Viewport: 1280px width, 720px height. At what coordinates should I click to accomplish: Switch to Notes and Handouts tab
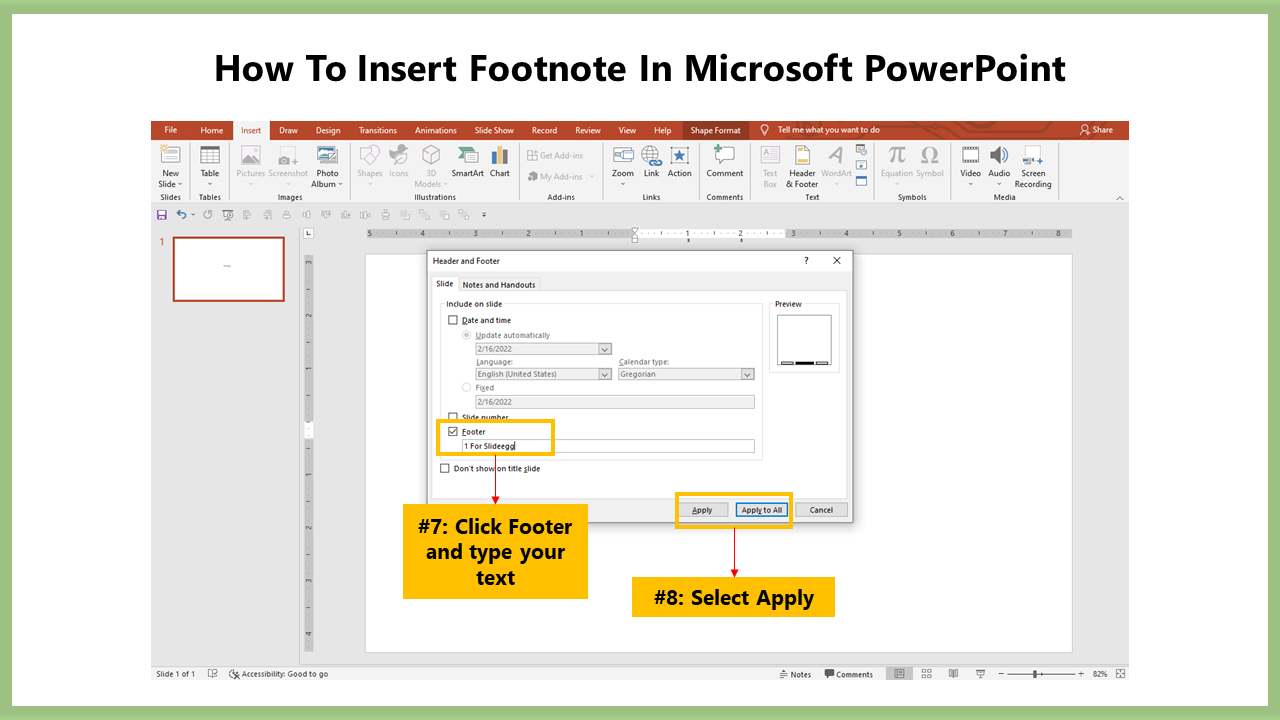[499, 285]
